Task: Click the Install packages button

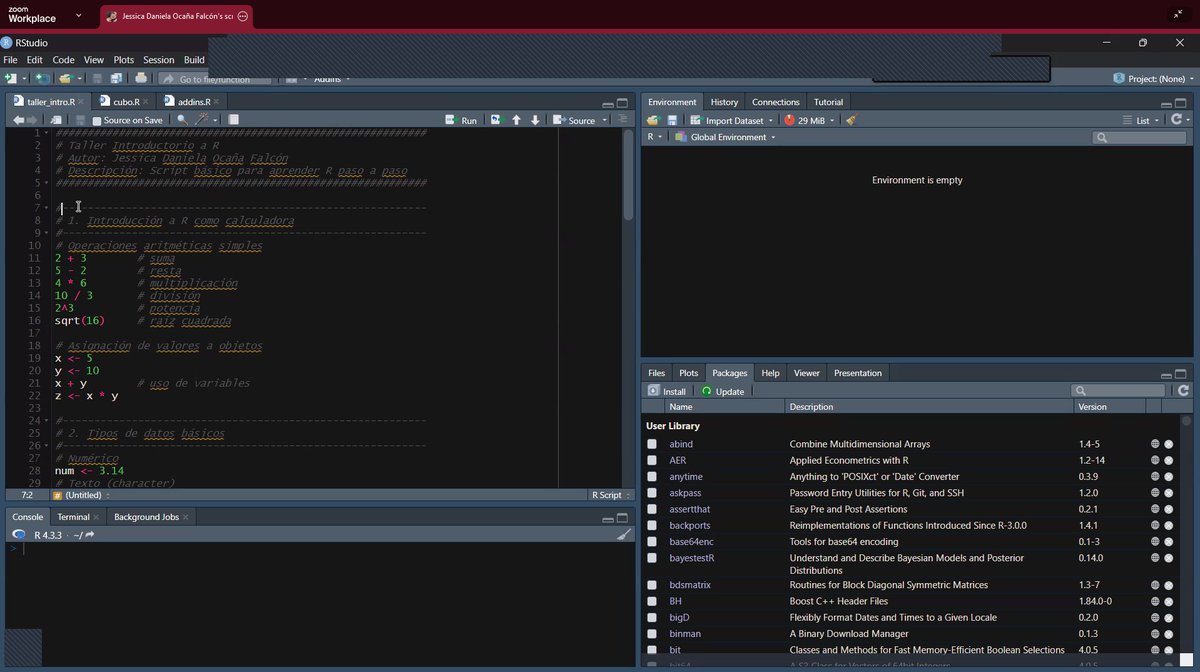Action: pyautogui.click(x=667, y=391)
